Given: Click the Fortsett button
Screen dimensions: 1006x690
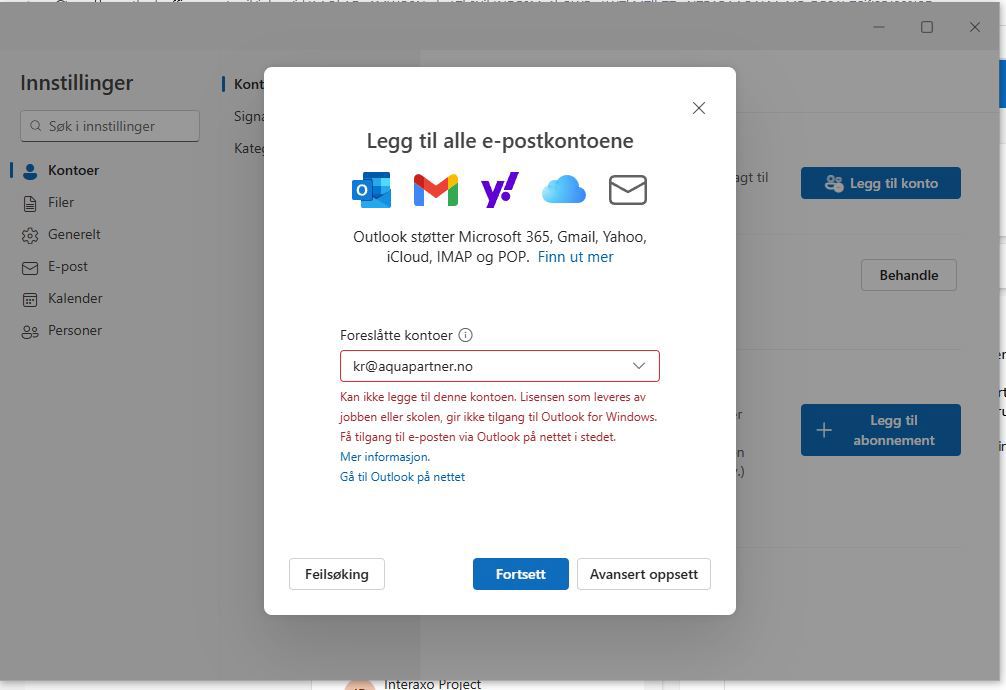Looking at the screenshot, I should pyautogui.click(x=520, y=574).
